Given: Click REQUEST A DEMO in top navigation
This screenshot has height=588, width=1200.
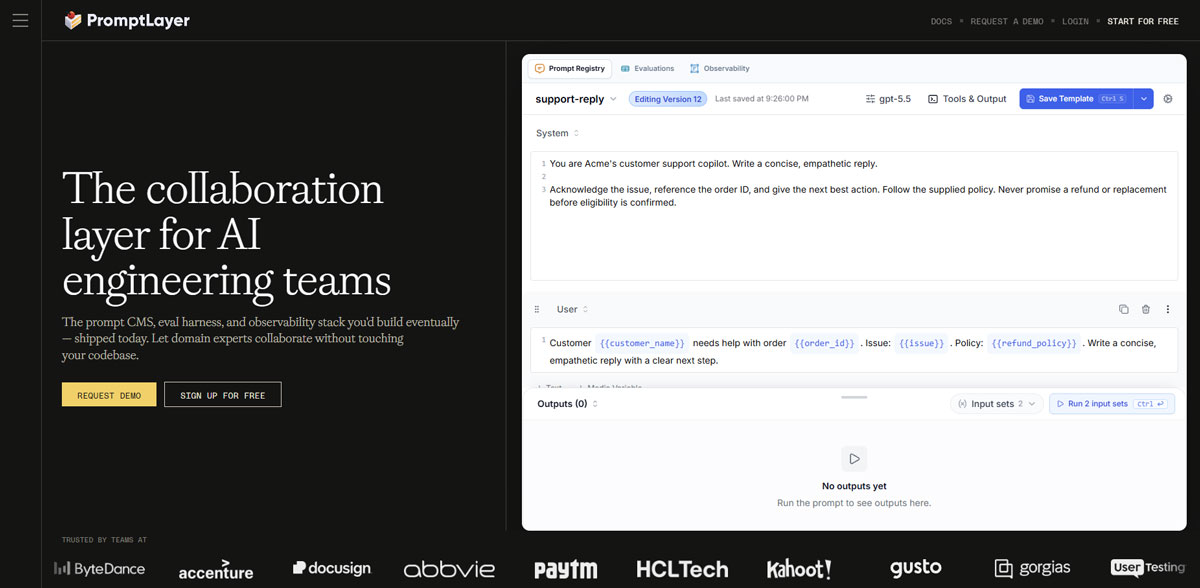Looking at the screenshot, I should pos(1008,21).
